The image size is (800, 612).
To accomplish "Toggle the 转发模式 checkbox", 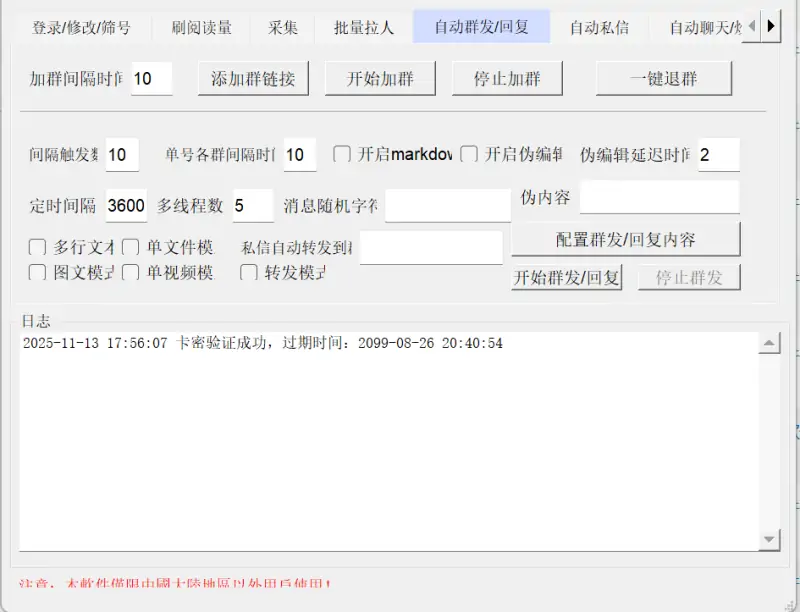I will 248,272.
